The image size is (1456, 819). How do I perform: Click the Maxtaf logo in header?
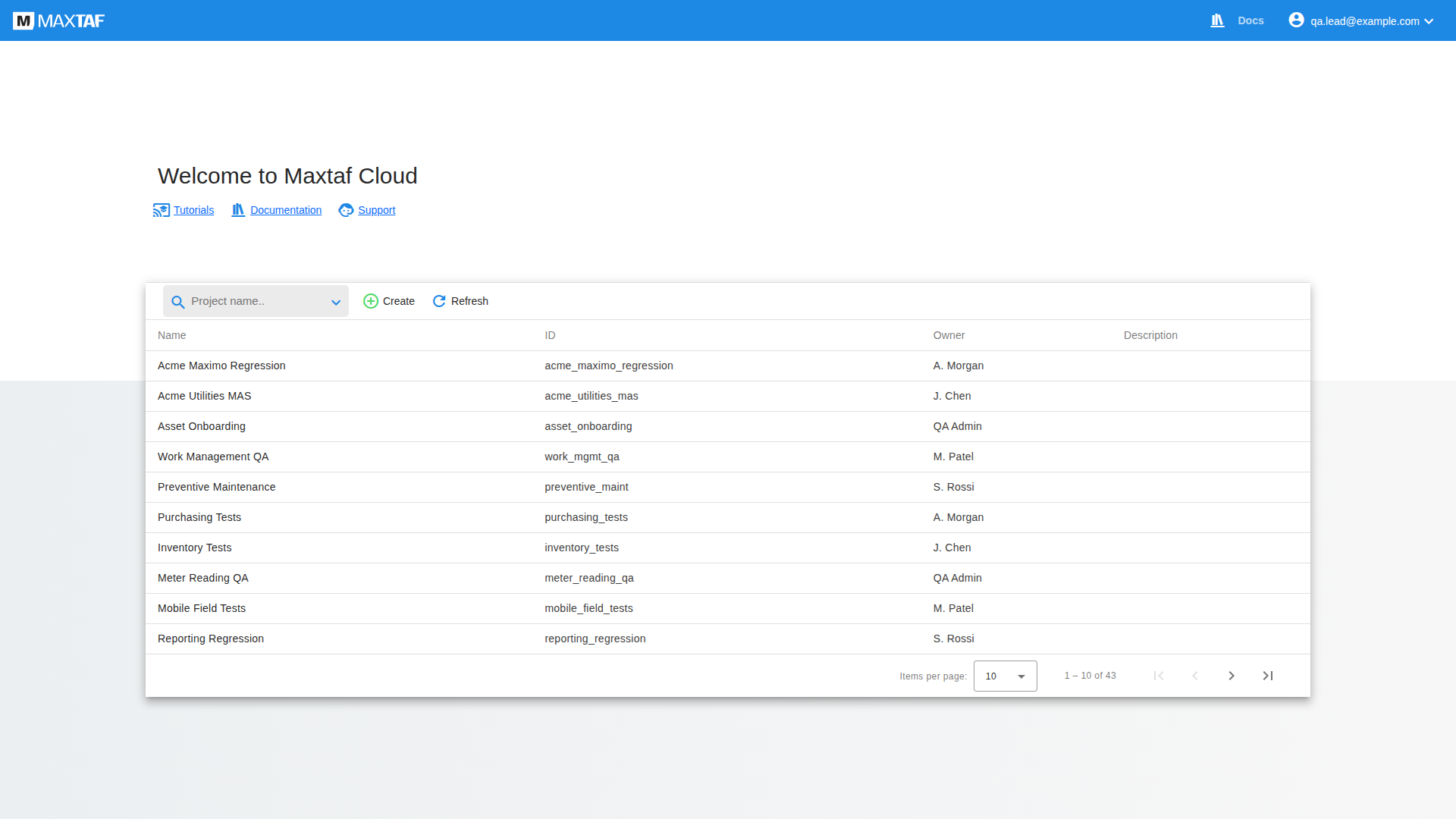[59, 20]
